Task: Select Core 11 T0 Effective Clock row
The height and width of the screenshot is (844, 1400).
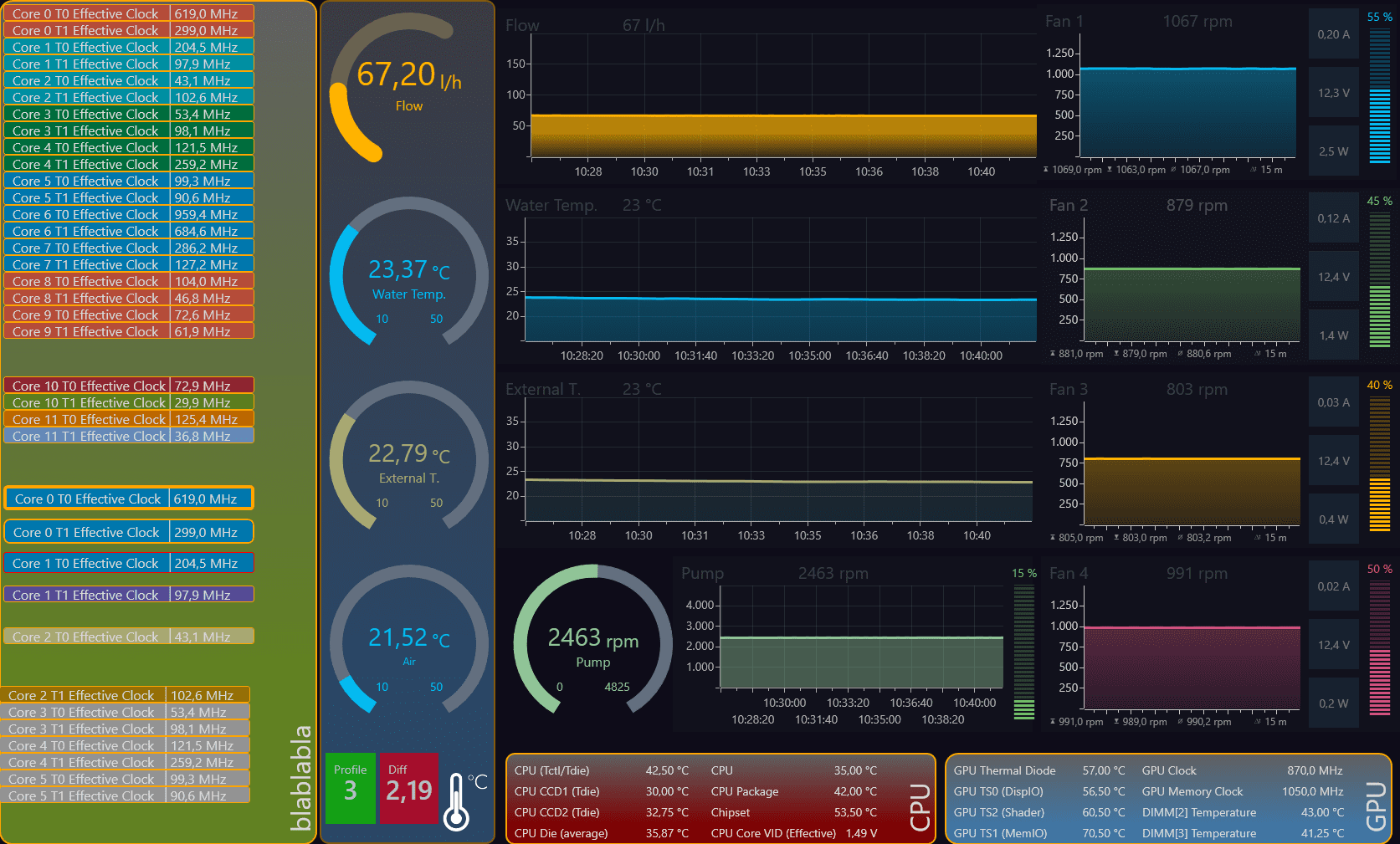Action: (129, 419)
